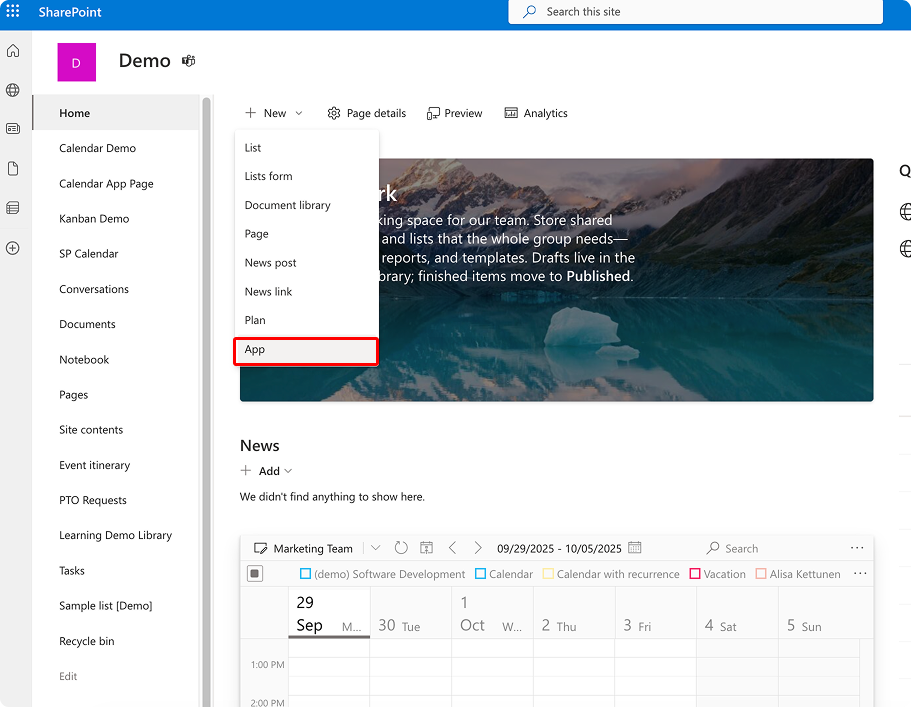Click the Teams icon beside Demo title
The height and width of the screenshot is (707, 911).
tap(188, 61)
